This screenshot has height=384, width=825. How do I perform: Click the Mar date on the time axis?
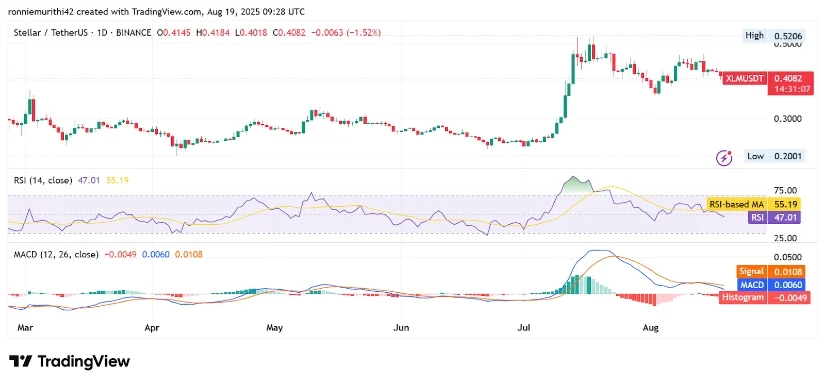click(x=25, y=328)
